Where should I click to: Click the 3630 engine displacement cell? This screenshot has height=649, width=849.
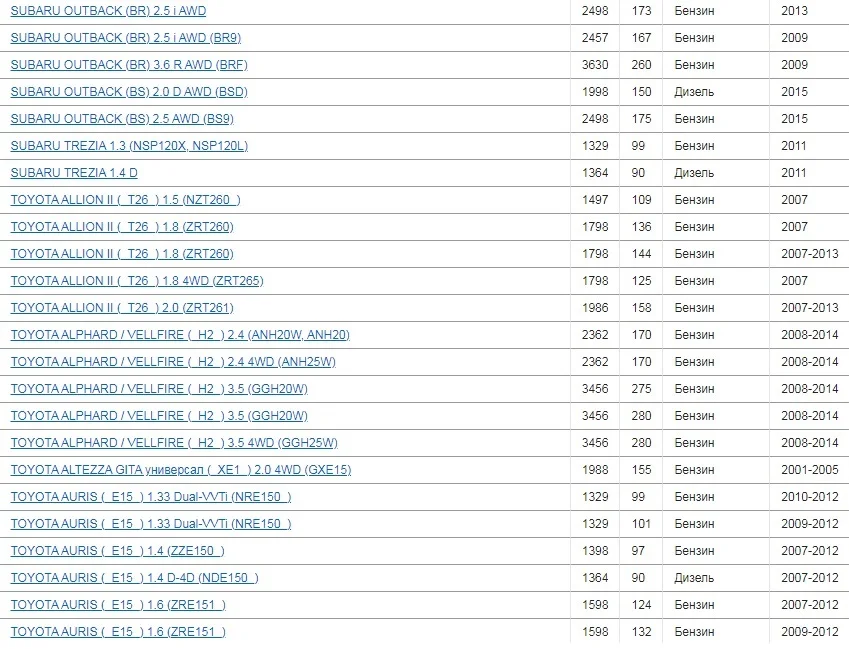click(595, 65)
